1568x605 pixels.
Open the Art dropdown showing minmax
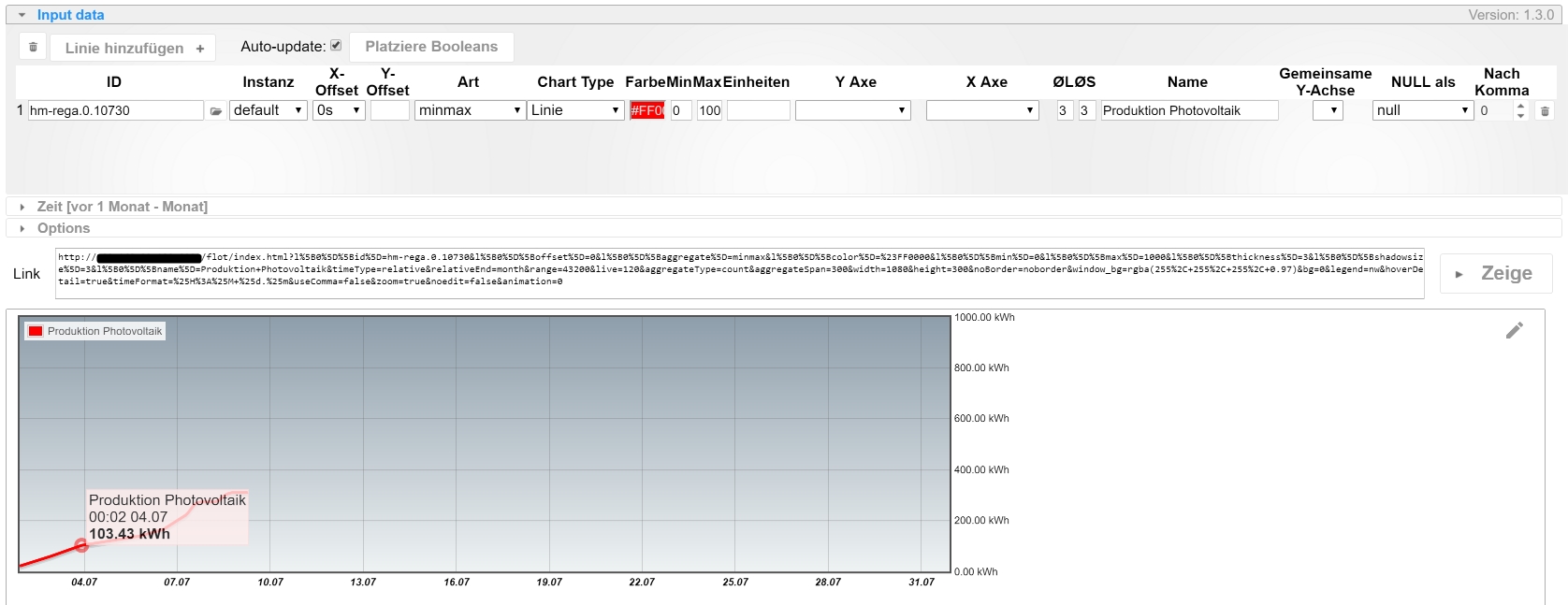pos(470,110)
